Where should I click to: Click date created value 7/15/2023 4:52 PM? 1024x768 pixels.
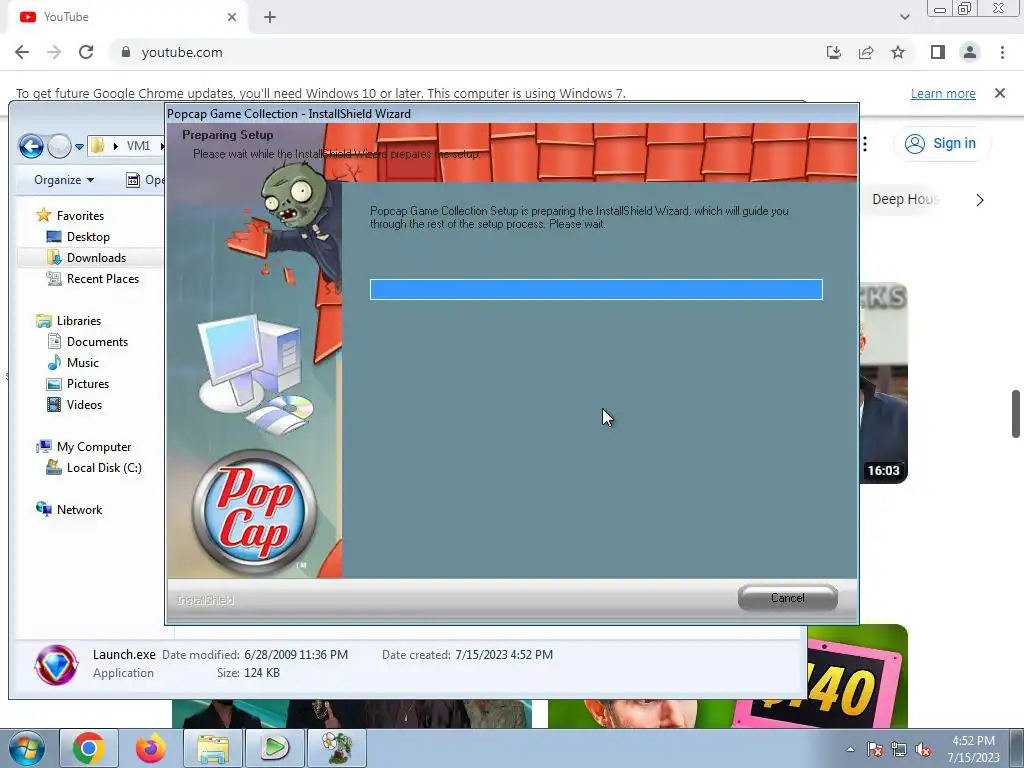504,654
